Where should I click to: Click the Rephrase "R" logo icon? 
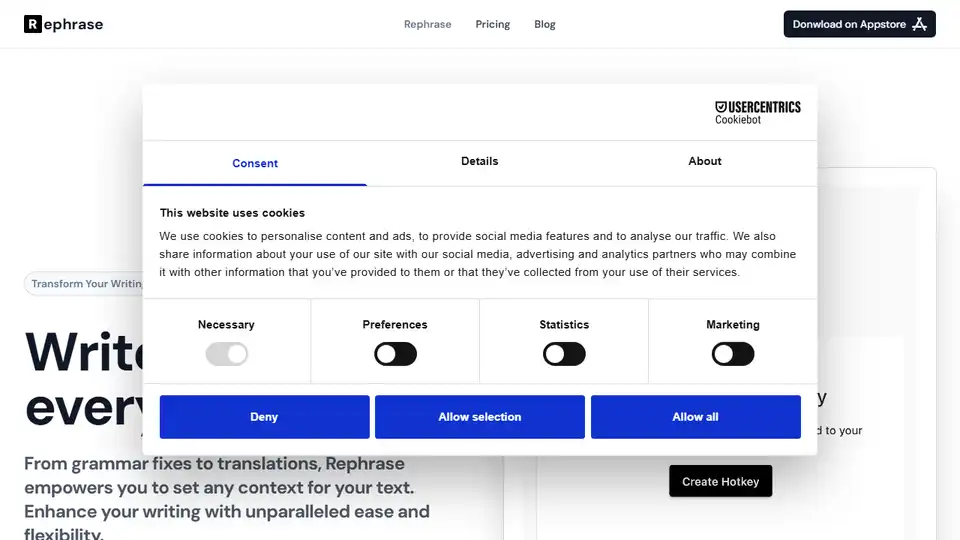[33, 24]
